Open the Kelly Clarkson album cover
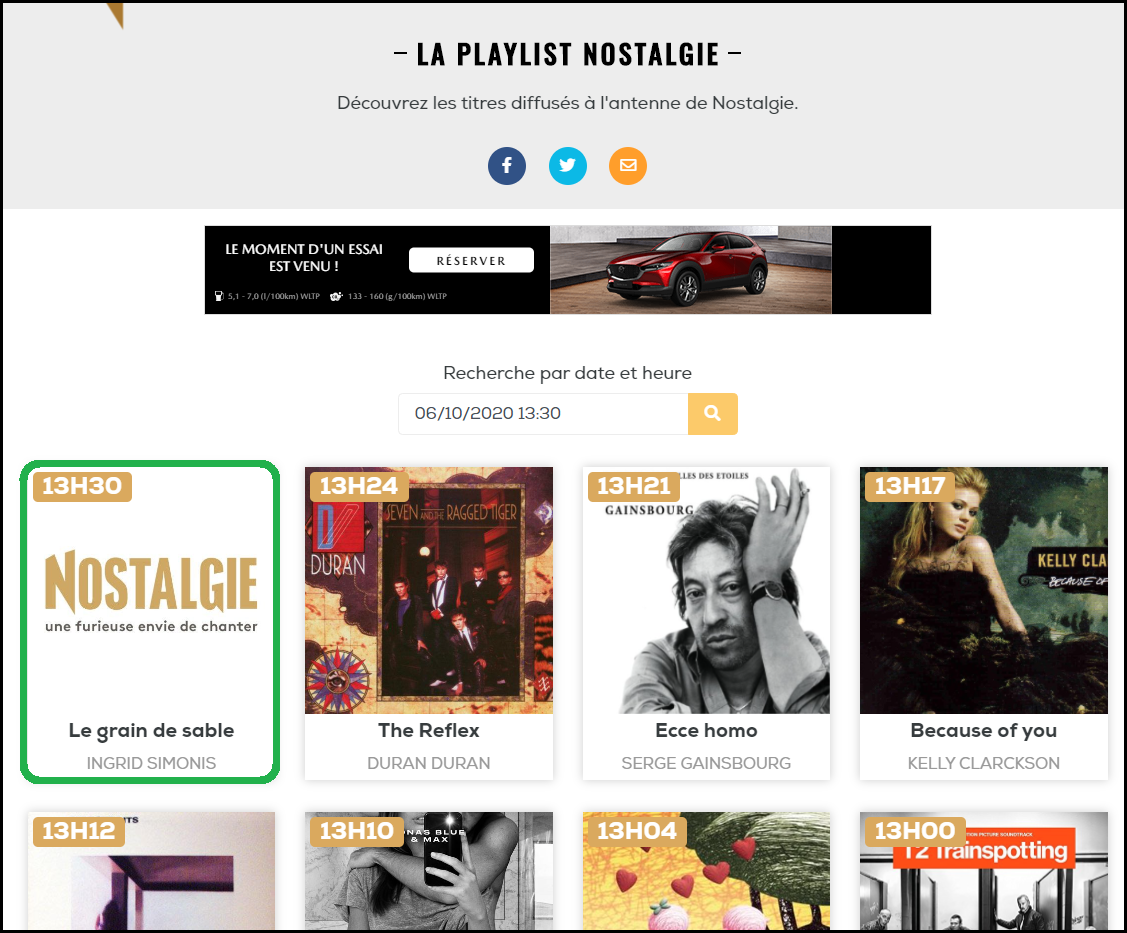The width and height of the screenshot is (1127, 933). point(984,590)
